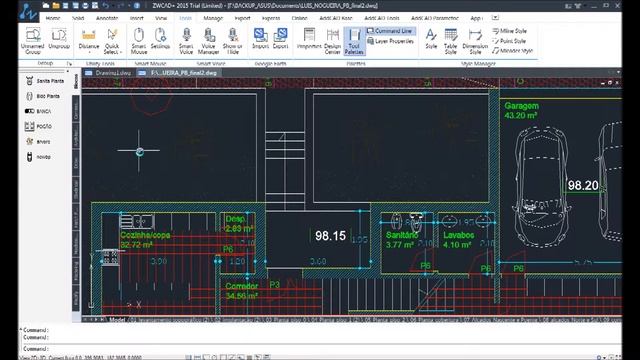Click the Open folder quick-access icon
640x360 pixels.
[x=56, y=6]
